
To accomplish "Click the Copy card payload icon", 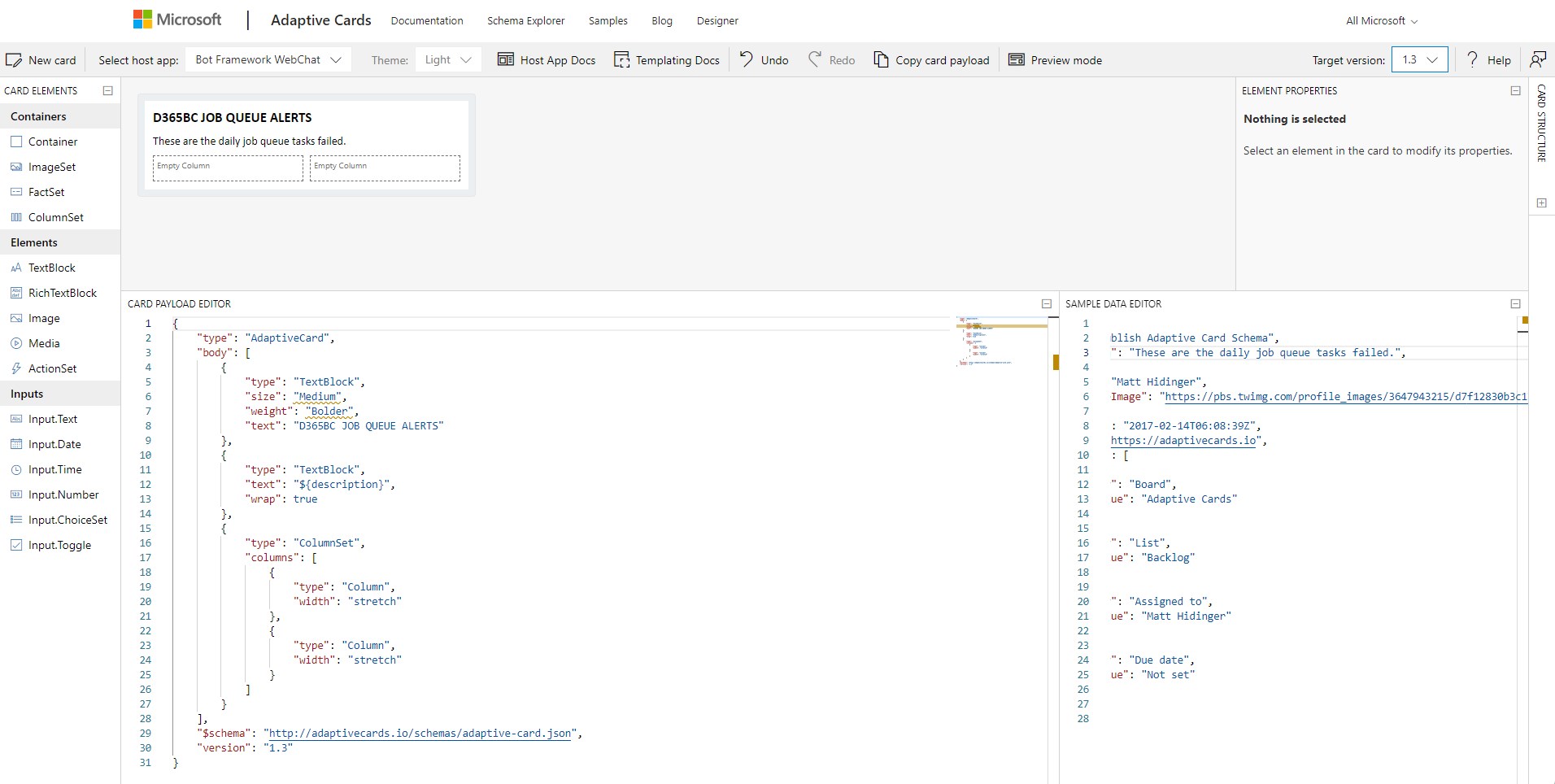I will (x=881, y=59).
